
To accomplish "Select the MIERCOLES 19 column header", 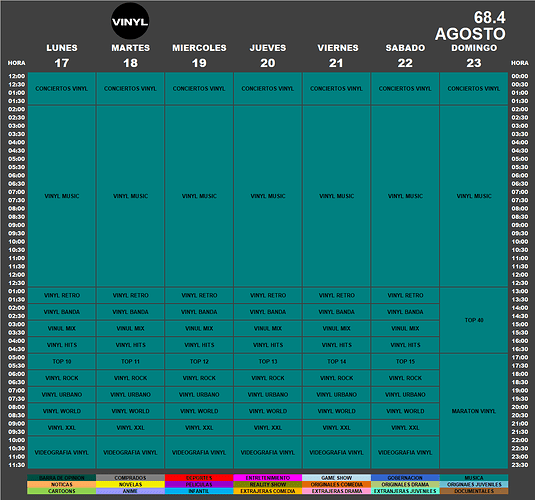I will coord(199,55).
